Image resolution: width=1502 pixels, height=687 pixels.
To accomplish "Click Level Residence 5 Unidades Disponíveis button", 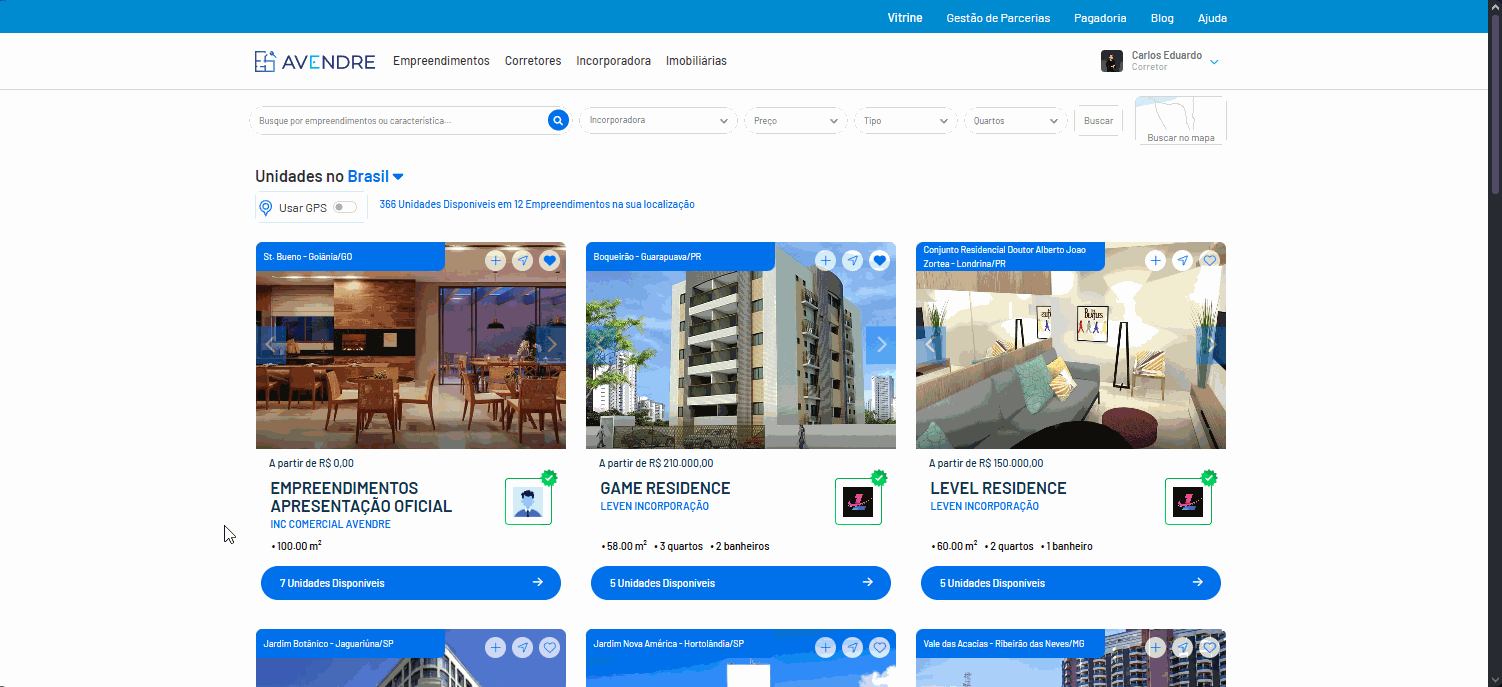I will 1071,583.
